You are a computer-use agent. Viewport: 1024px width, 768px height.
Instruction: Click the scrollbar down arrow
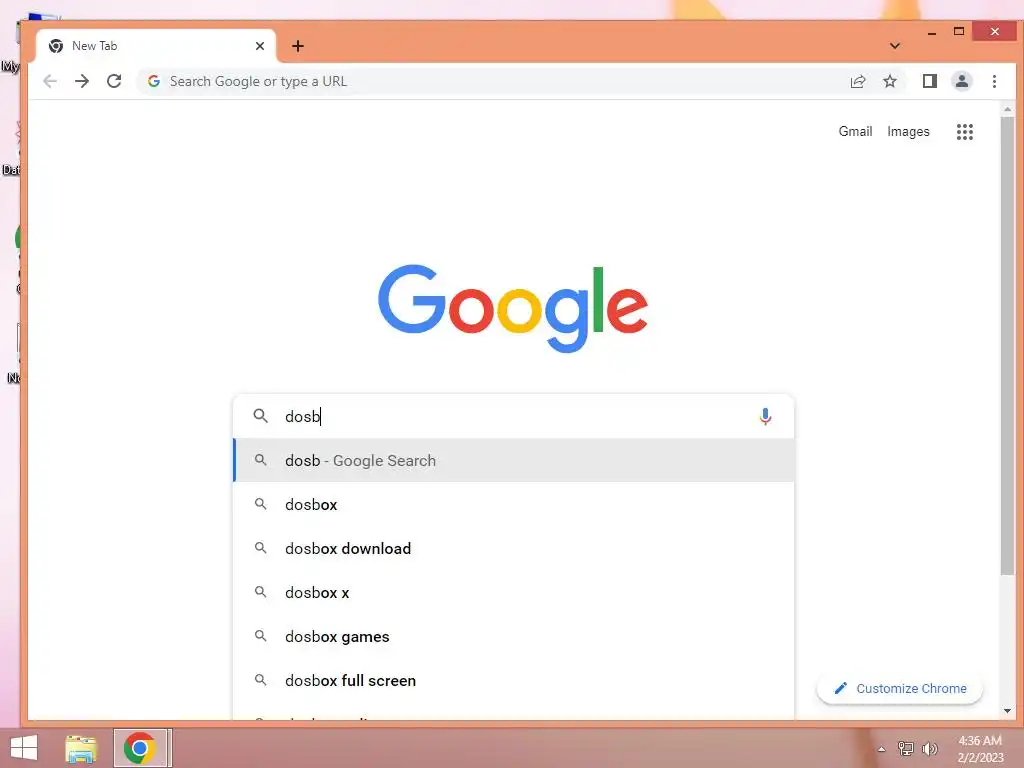coord(1007,711)
